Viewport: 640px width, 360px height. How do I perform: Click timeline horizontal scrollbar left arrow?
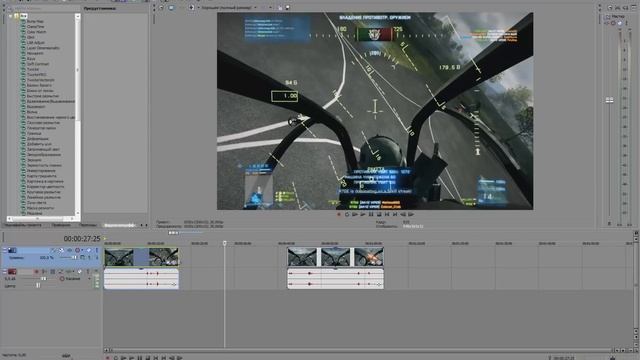pos(107,350)
